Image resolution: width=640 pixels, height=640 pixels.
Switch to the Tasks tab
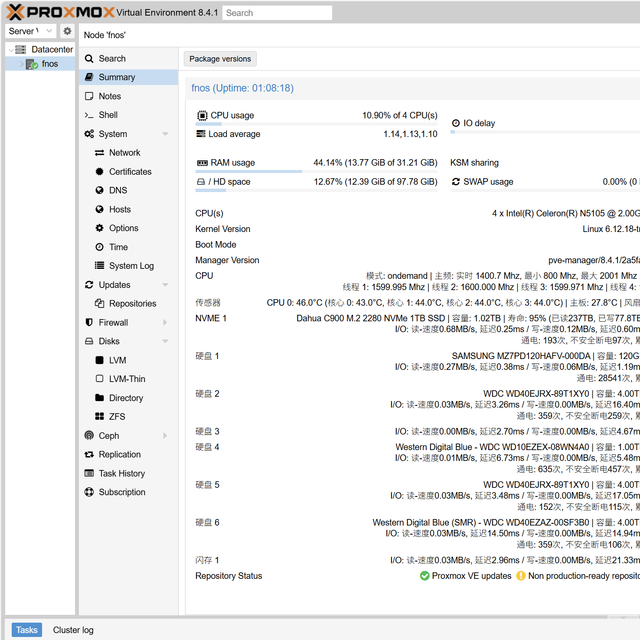tap(27, 630)
